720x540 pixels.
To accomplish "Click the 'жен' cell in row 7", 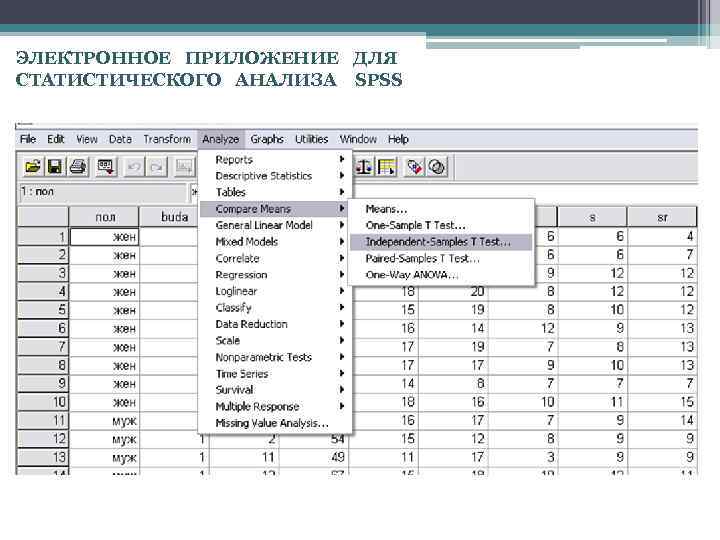I will coord(104,347).
